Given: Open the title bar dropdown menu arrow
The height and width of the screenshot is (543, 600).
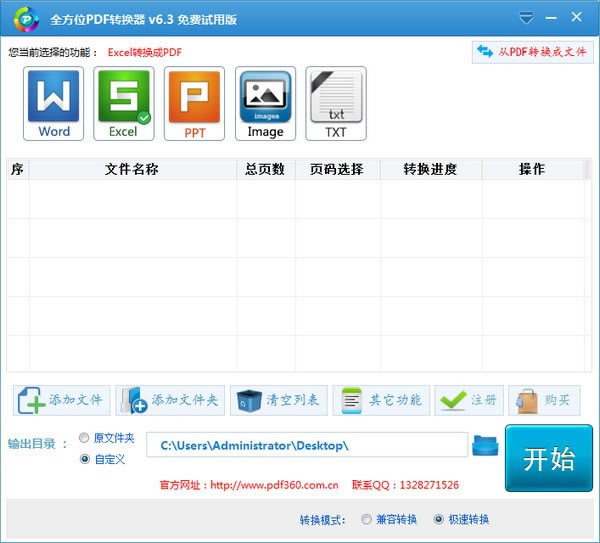Looking at the screenshot, I should pyautogui.click(x=527, y=18).
